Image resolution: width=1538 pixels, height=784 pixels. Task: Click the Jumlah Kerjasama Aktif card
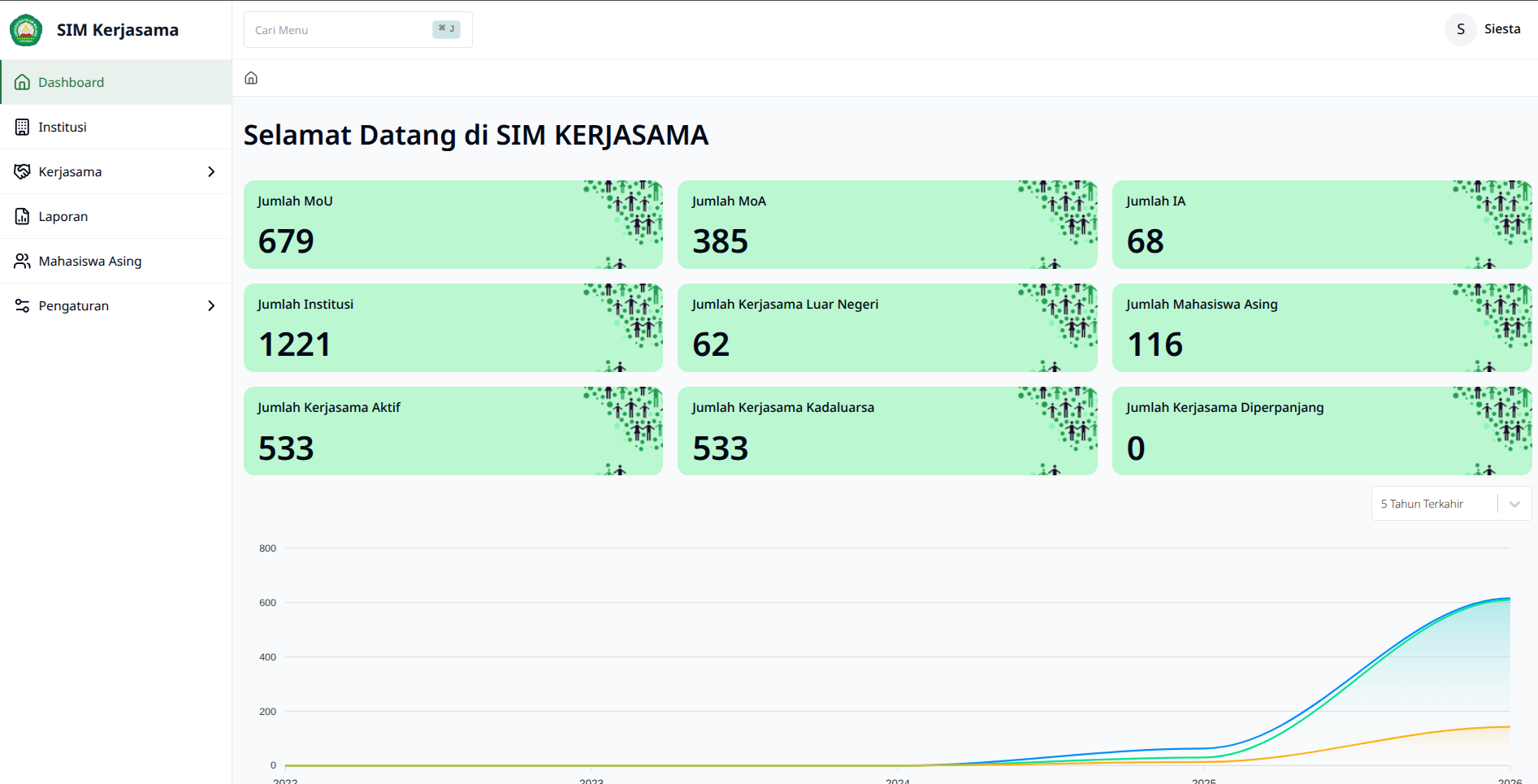[453, 431]
